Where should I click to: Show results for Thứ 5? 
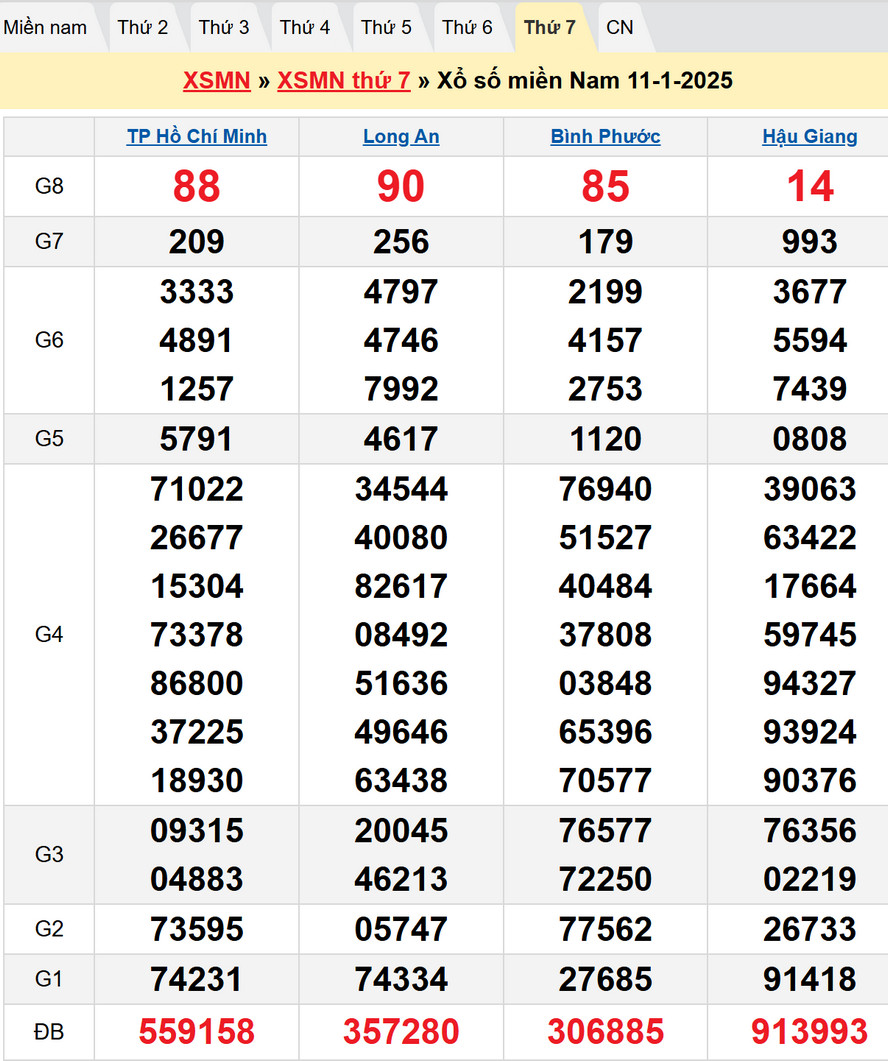click(386, 27)
